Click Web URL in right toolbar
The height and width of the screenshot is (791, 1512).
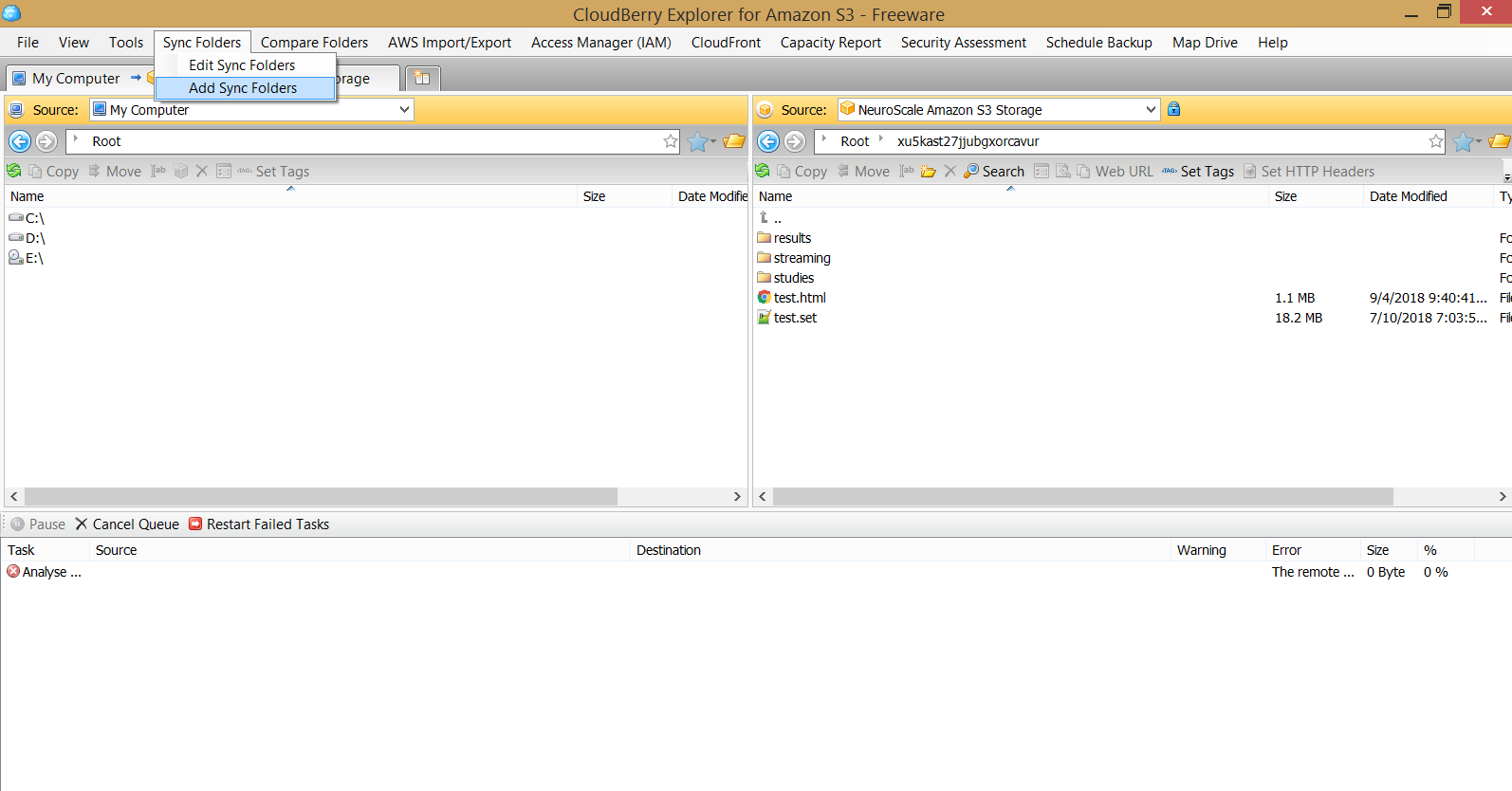tap(1116, 172)
